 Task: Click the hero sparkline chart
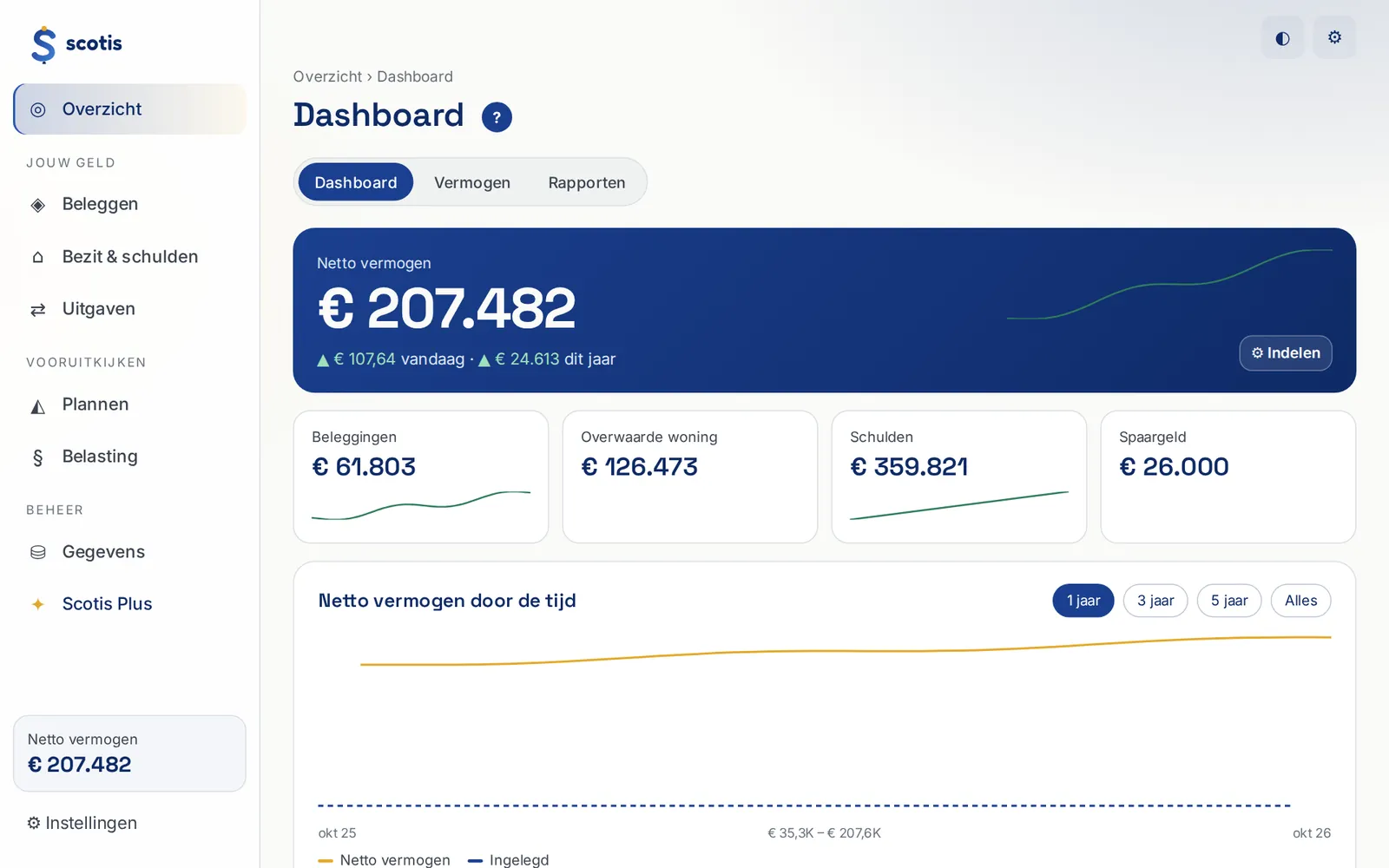pos(1169,284)
